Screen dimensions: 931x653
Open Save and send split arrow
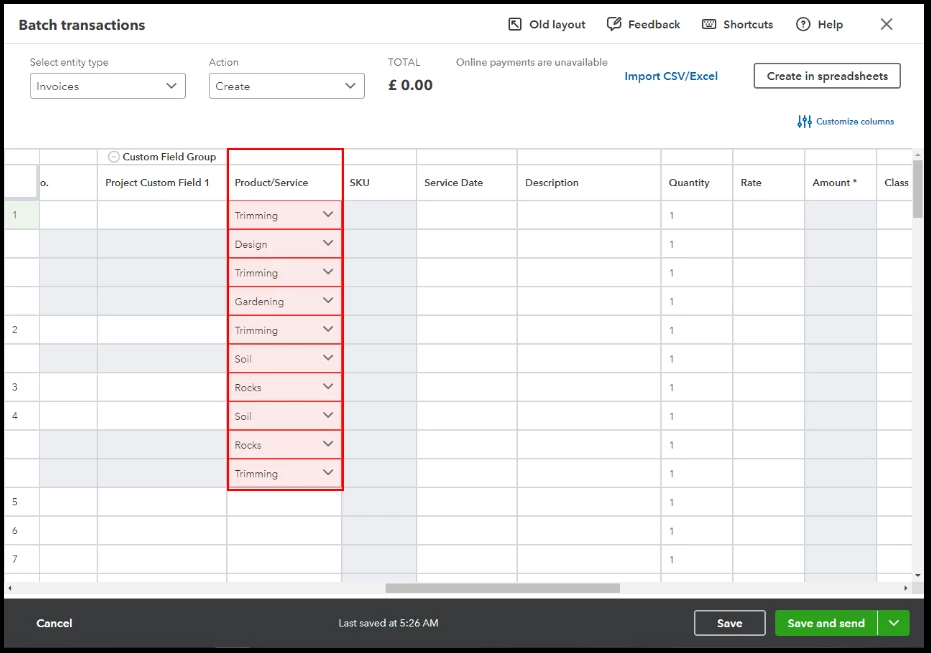pos(894,623)
